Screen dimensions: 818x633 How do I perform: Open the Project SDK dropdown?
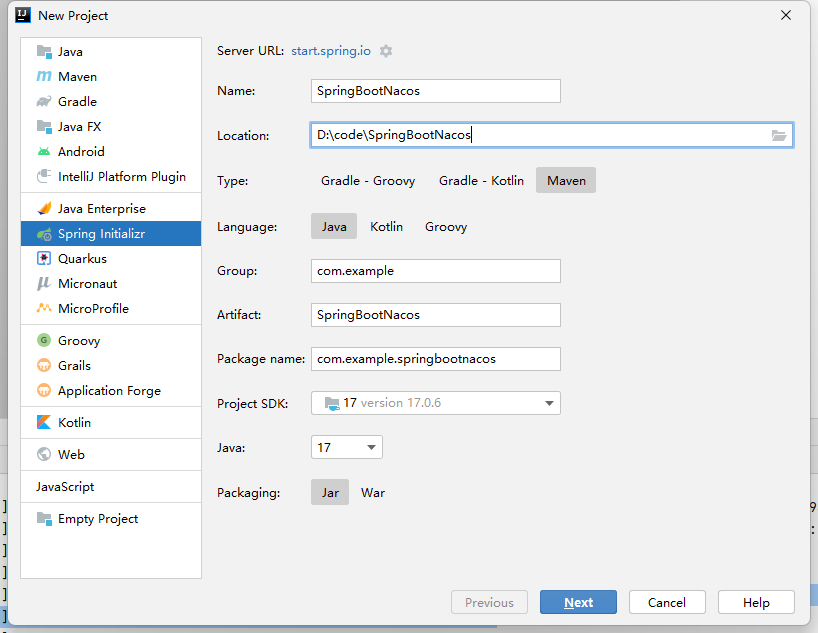436,403
